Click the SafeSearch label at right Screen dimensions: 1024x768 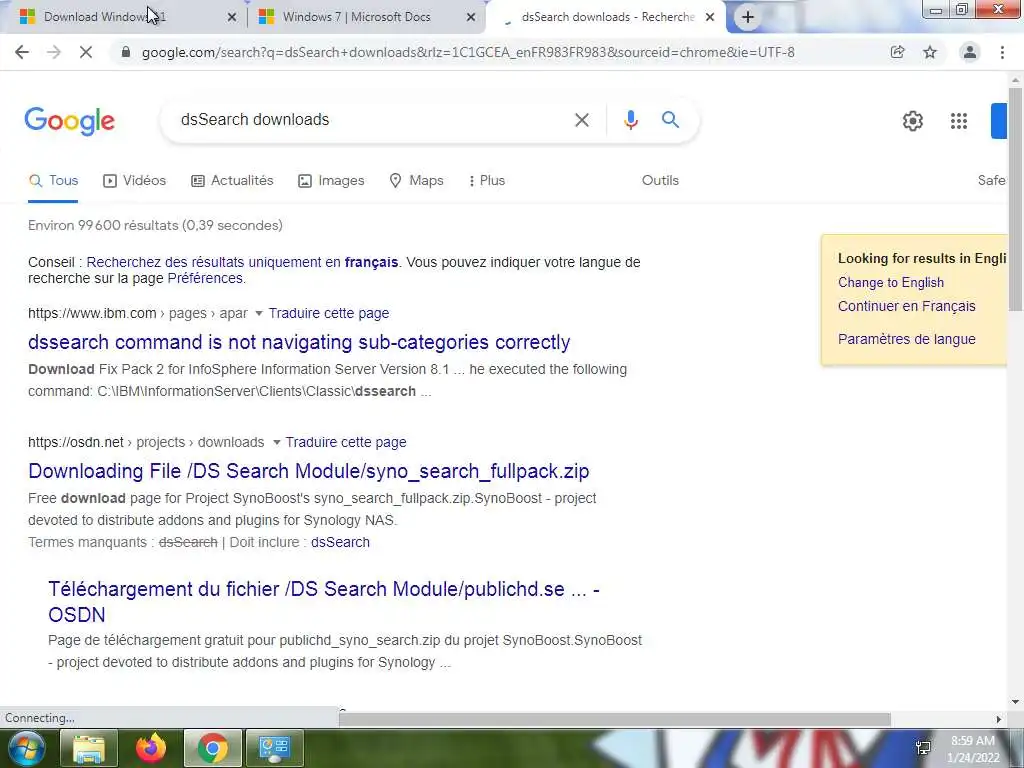(991, 181)
